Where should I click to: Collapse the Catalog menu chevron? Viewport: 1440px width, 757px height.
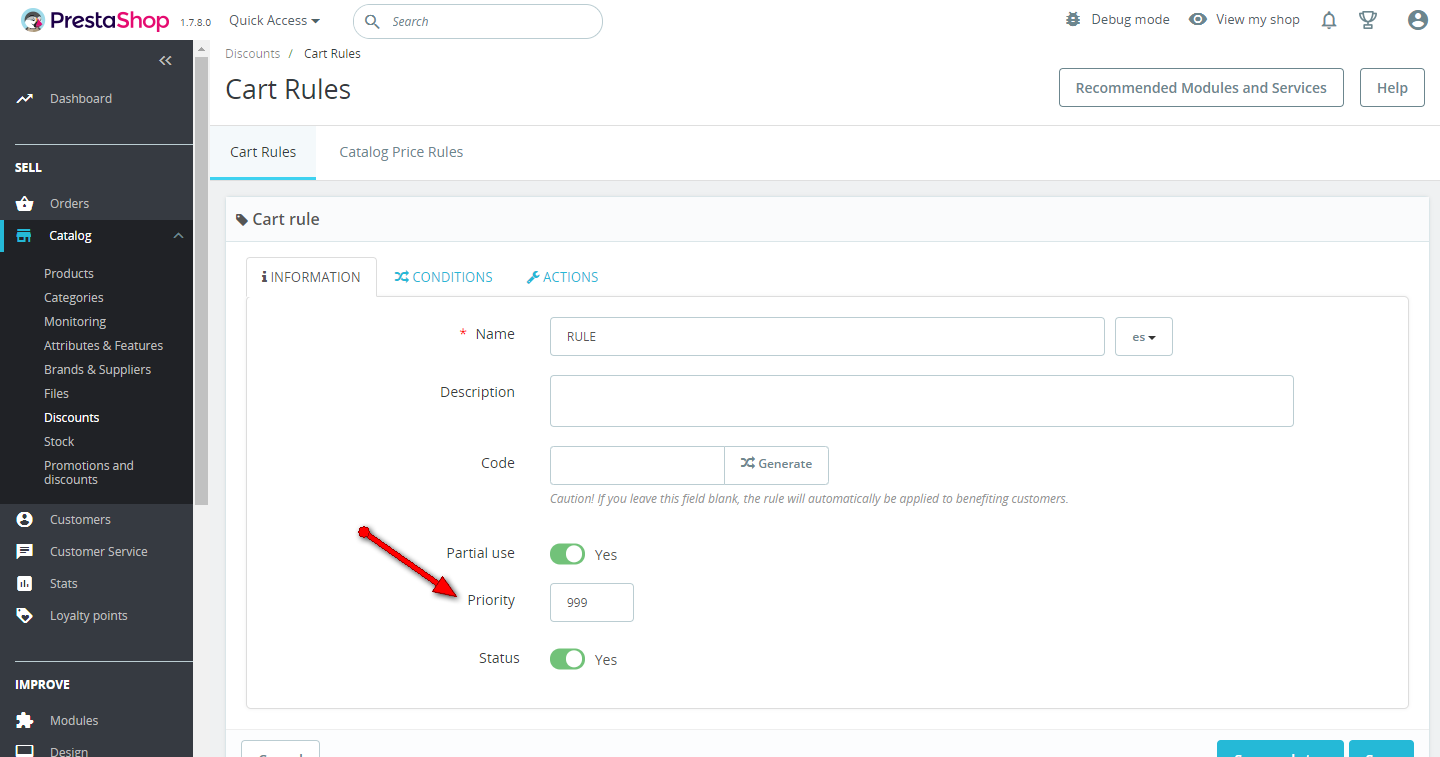178,236
